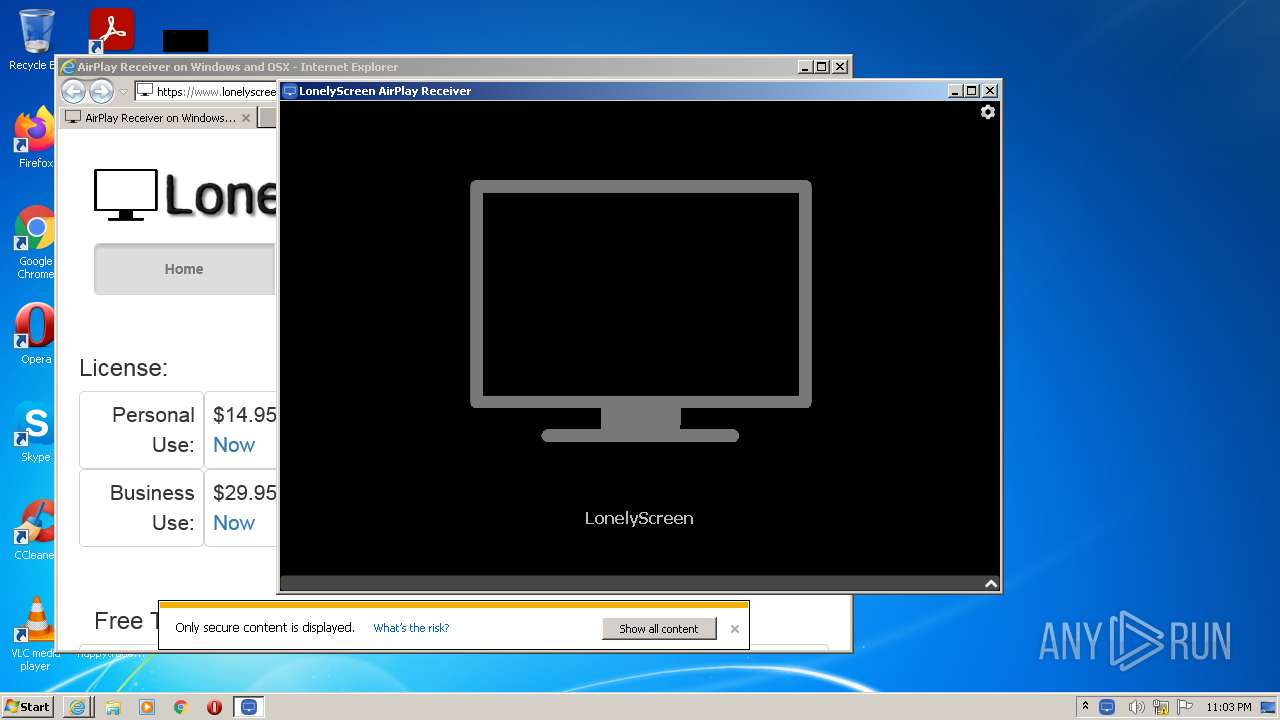1280x720 pixels.
Task: Open Action Center flag icon
Action: pos(1185,707)
